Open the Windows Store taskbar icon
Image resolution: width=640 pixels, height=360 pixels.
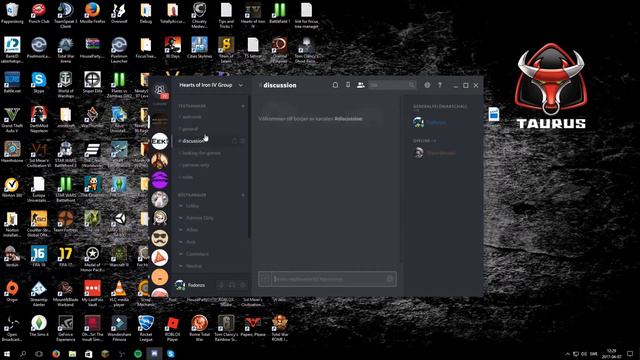[x=89, y=354]
